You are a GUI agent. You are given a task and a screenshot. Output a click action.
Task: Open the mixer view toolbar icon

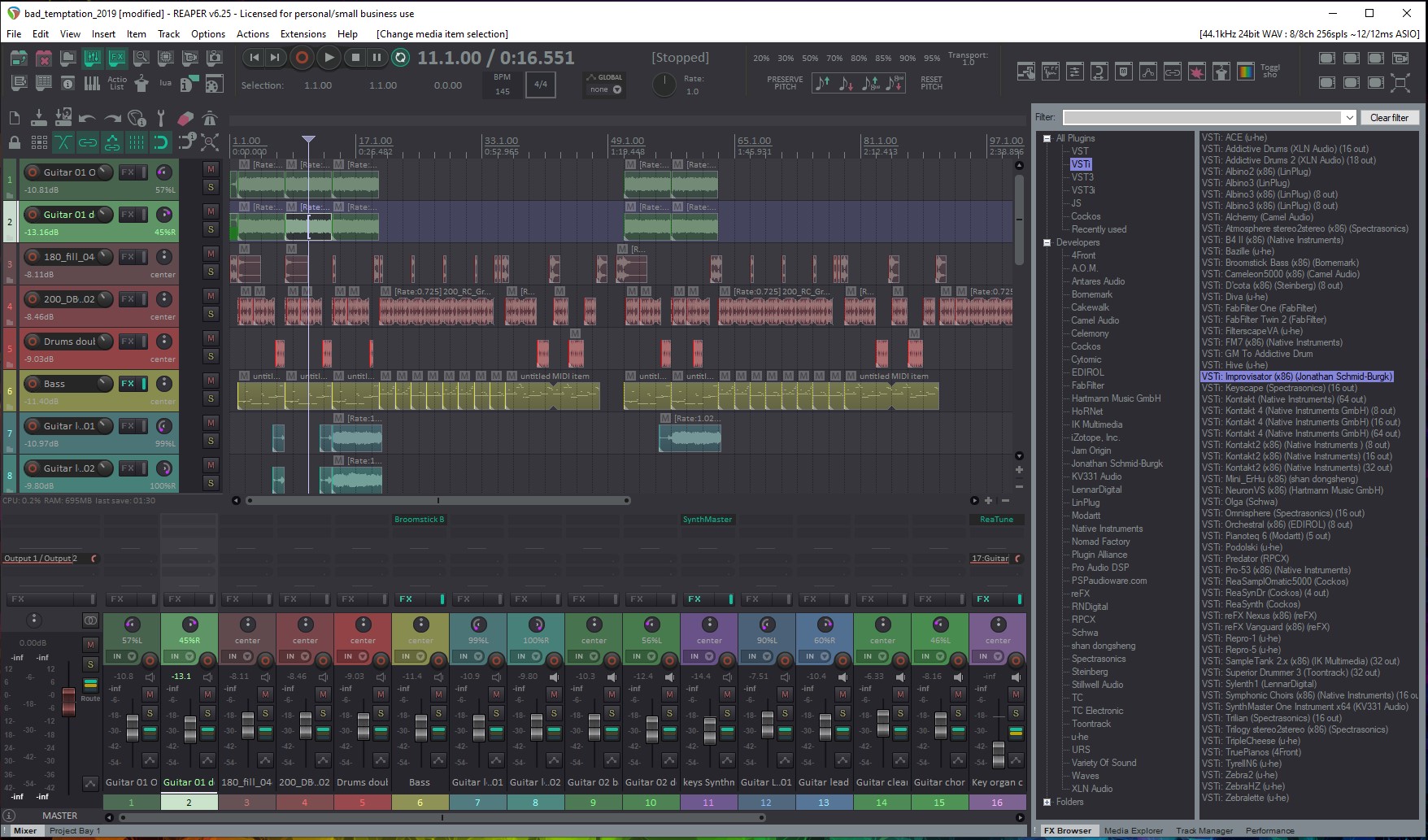[x=92, y=59]
